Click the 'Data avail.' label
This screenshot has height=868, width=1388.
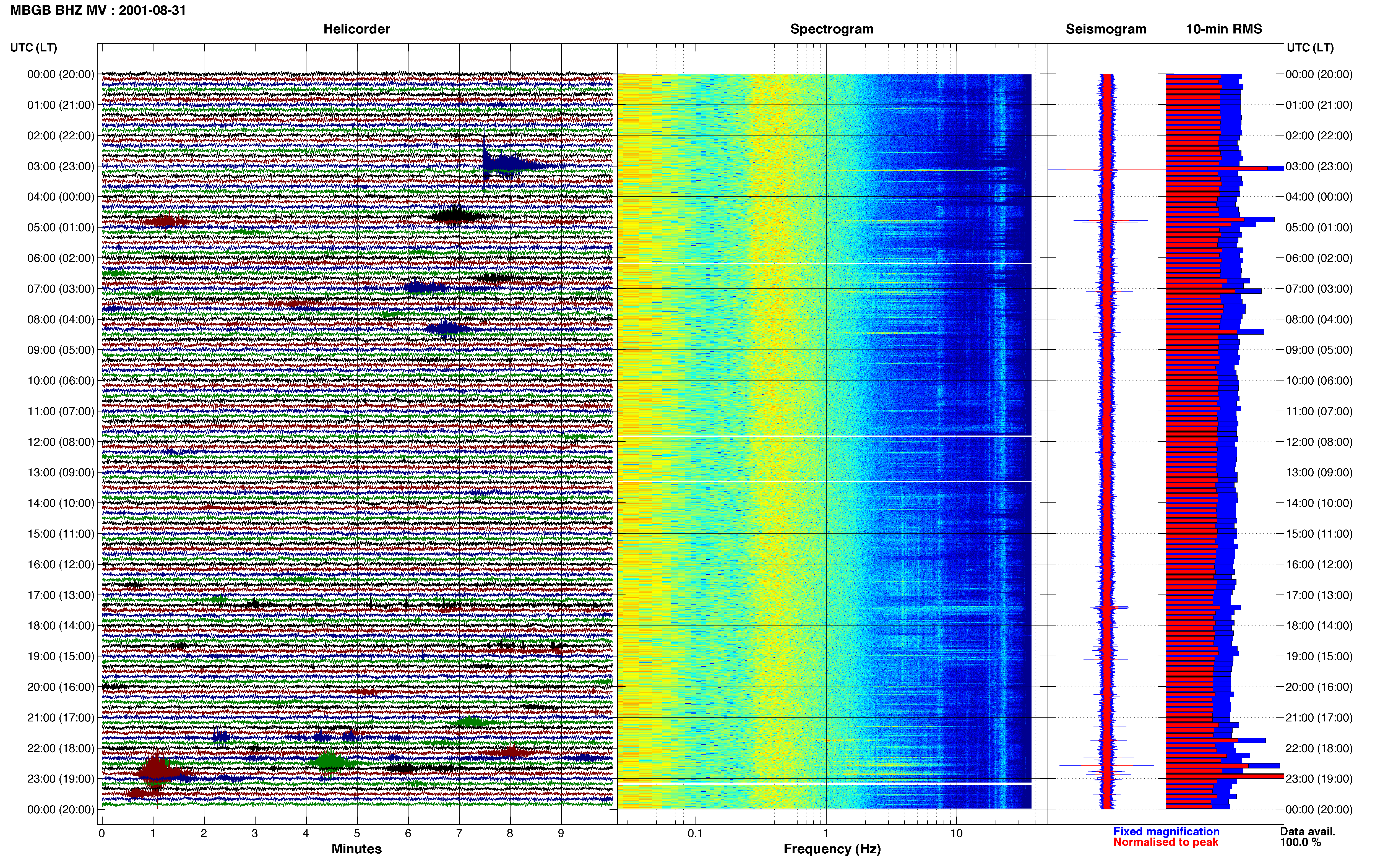click(1308, 832)
